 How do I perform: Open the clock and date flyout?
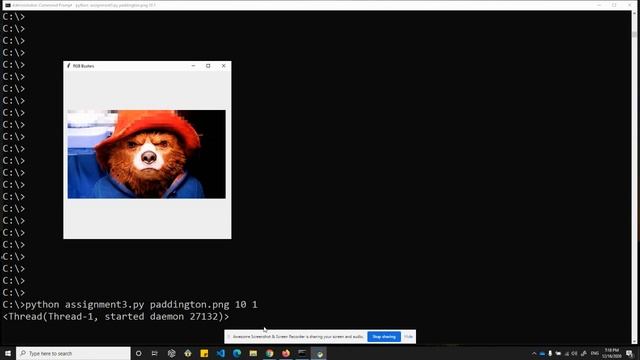pyautogui.click(x=611, y=353)
